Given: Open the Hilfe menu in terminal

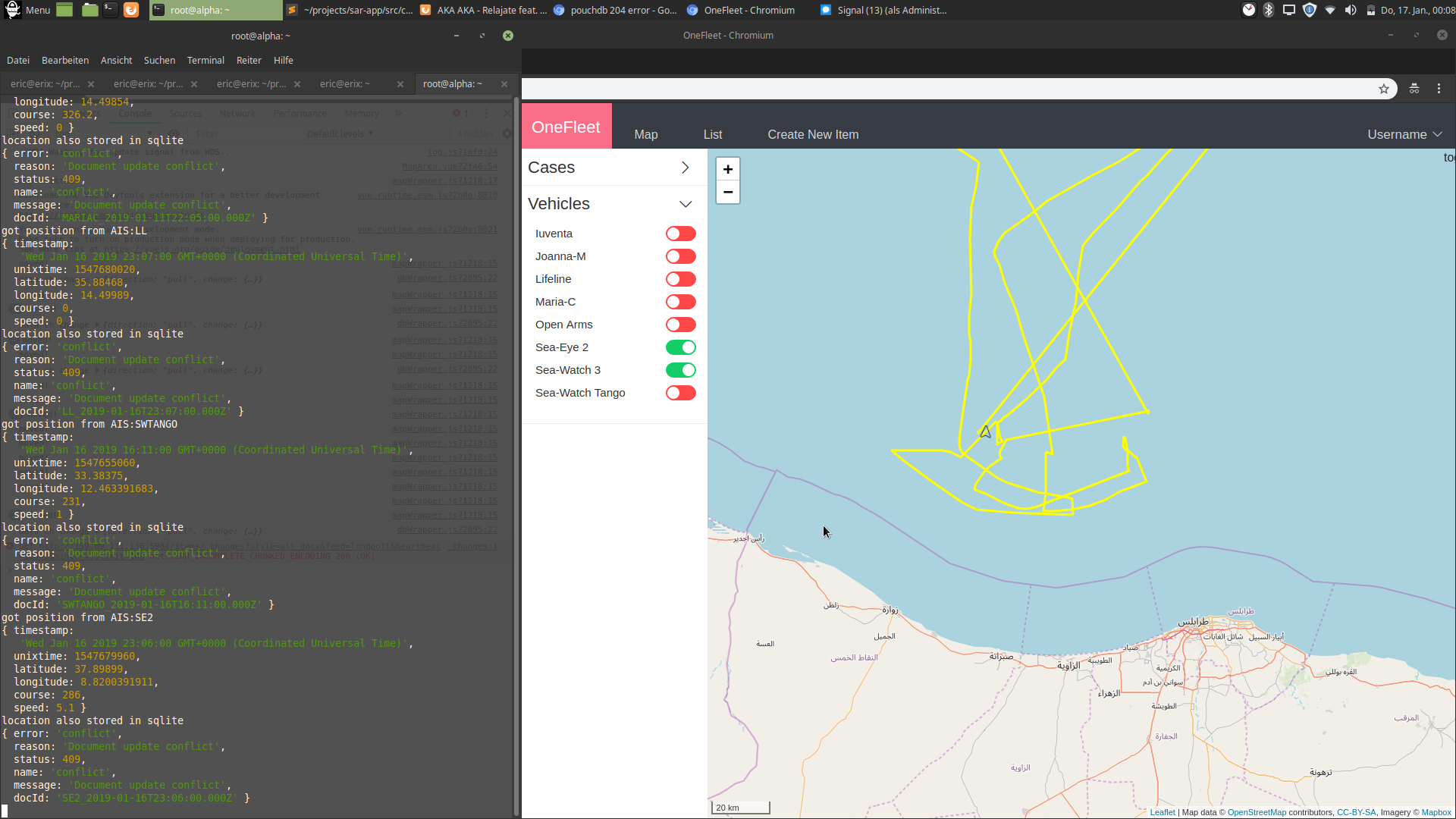Looking at the screenshot, I should [x=284, y=60].
